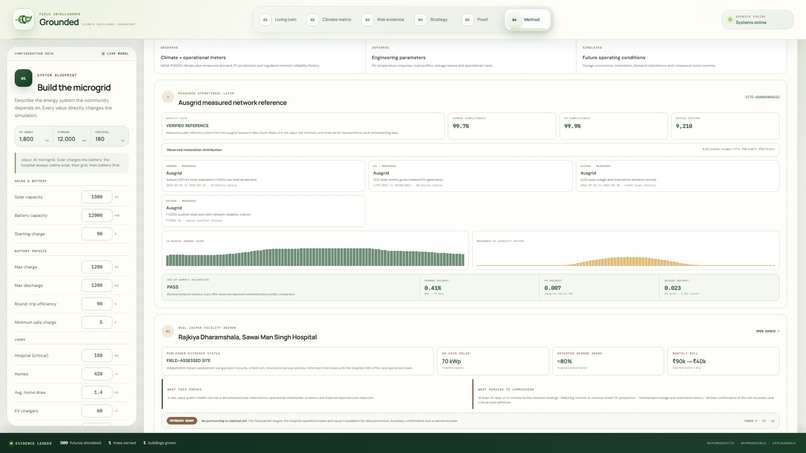Click the PASS out-of-sample validation cell

(x=291, y=287)
